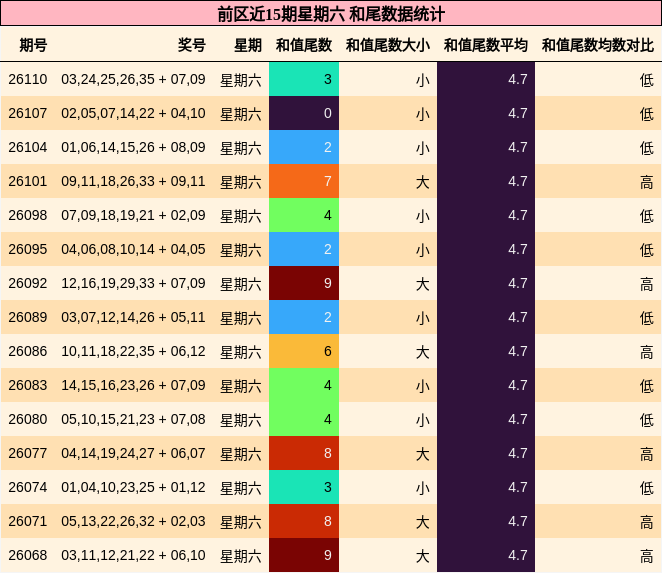This screenshot has height=573, width=662.
Task: Click the dark purple 0 cell in row 26107
Action: [x=304, y=113]
